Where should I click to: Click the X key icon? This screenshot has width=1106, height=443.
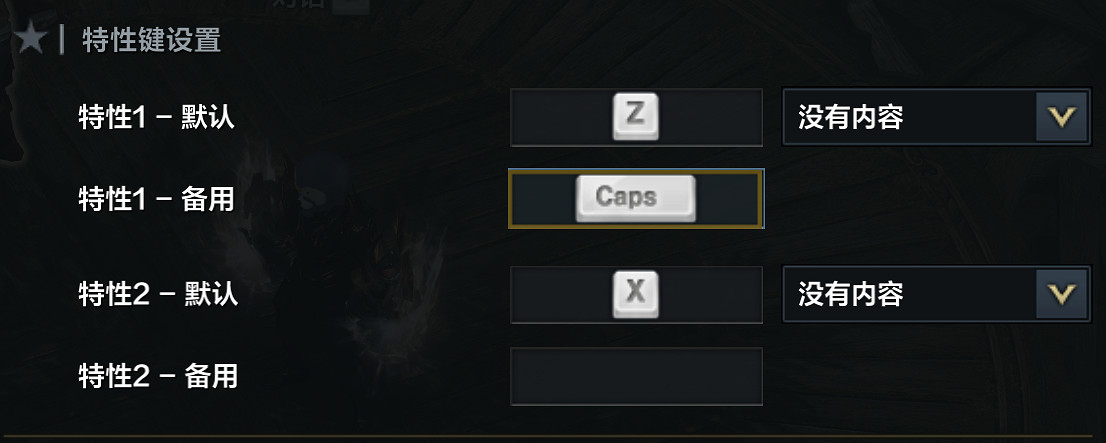[x=635, y=293]
